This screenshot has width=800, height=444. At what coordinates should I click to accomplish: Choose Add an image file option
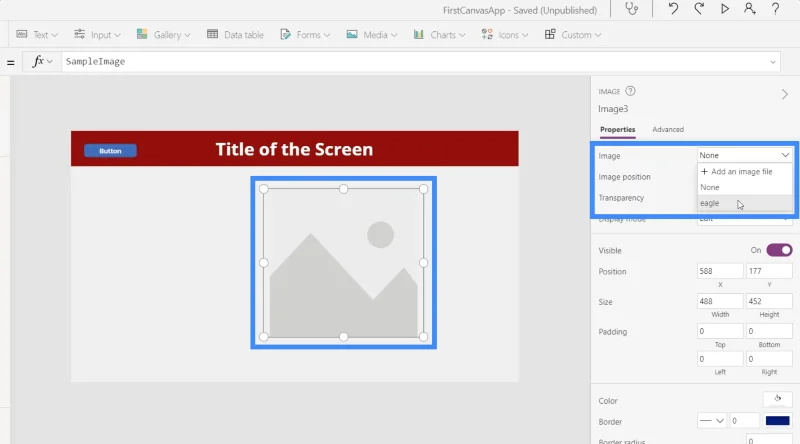pyautogui.click(x=744, y=171)
